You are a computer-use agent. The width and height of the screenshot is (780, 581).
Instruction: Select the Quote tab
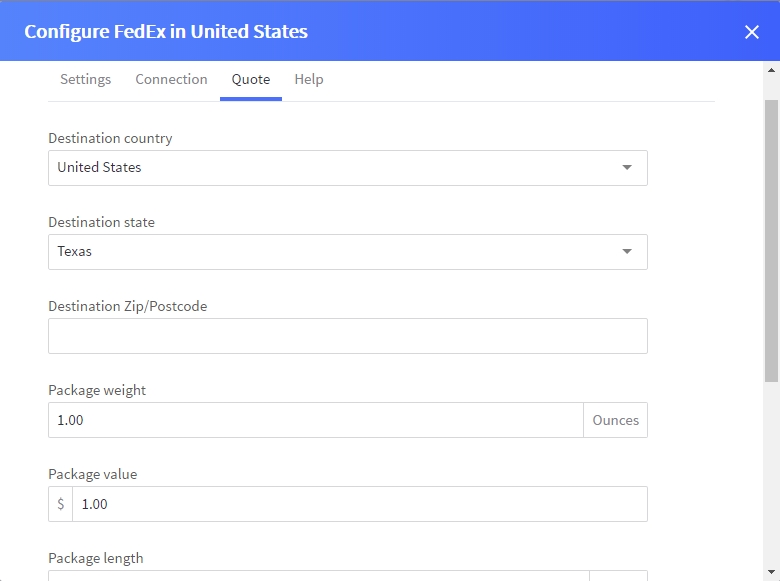click(x=251, y=79)
